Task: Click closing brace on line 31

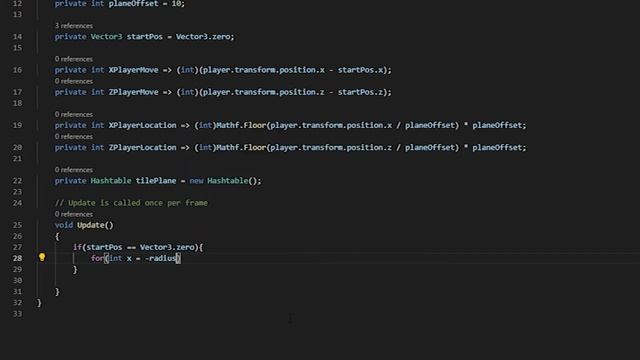Action: [57, 291]
